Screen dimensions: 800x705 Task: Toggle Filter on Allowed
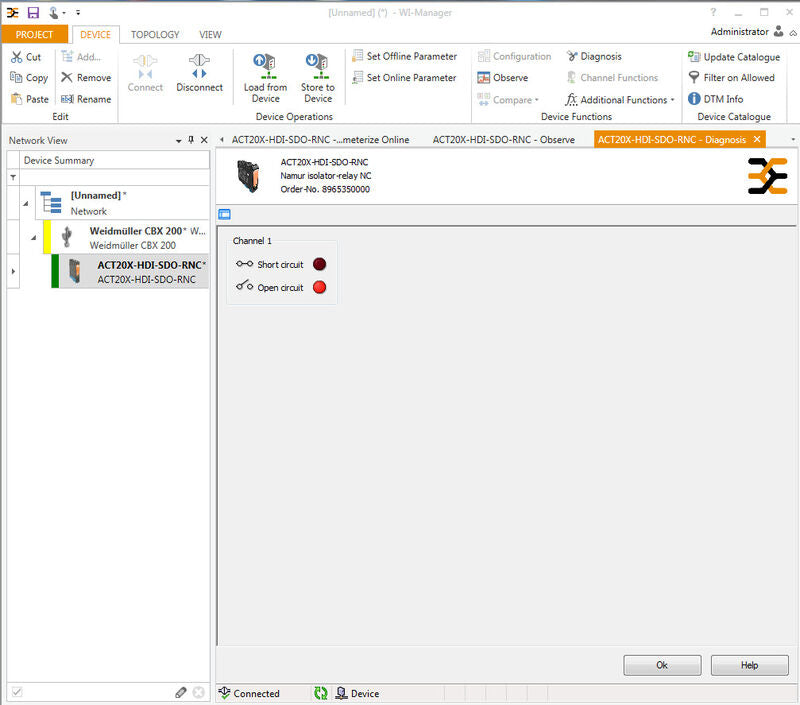(x=731, y=78)
